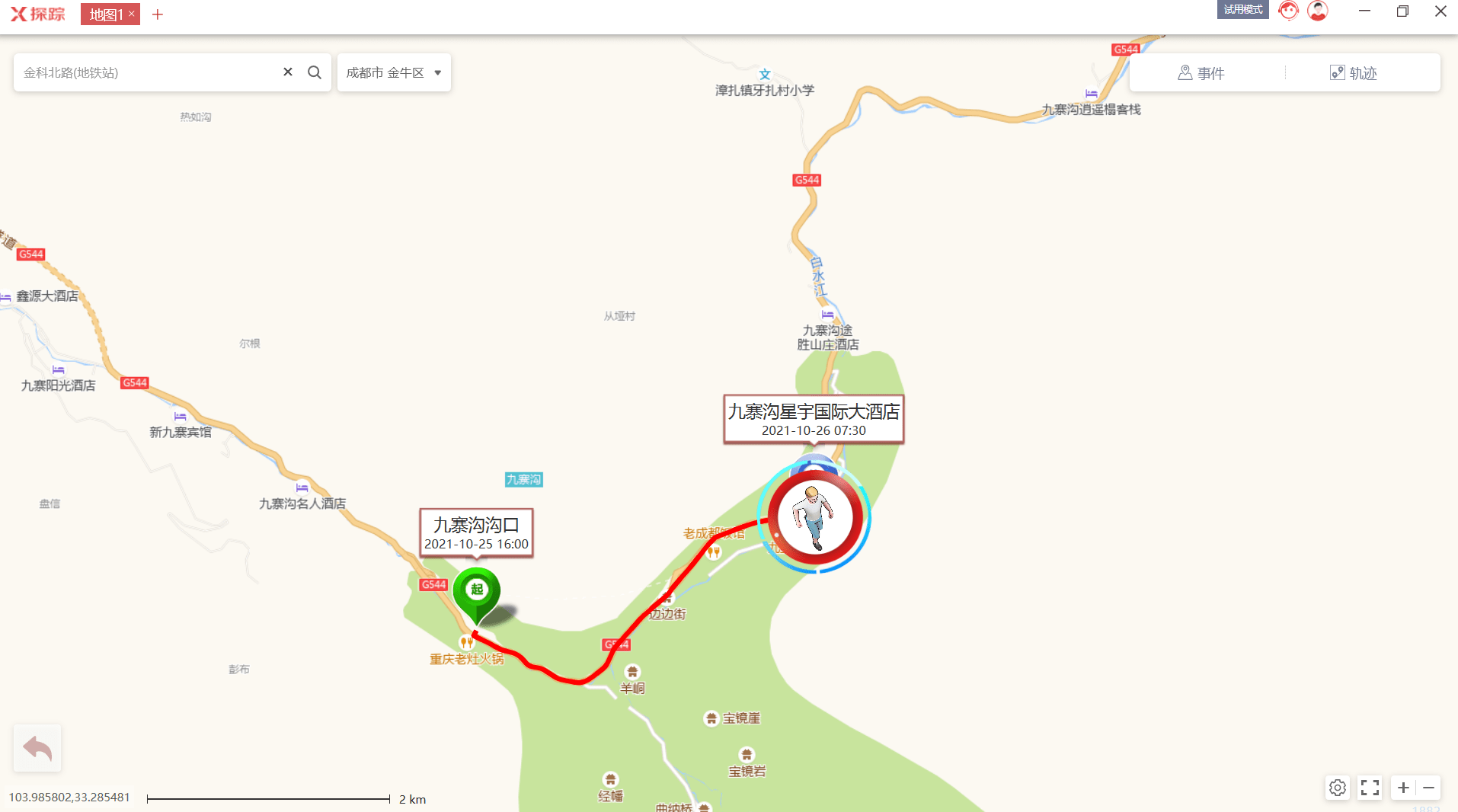Zoom out with the minus button

pyautogui.click(x=1429, y=788)
